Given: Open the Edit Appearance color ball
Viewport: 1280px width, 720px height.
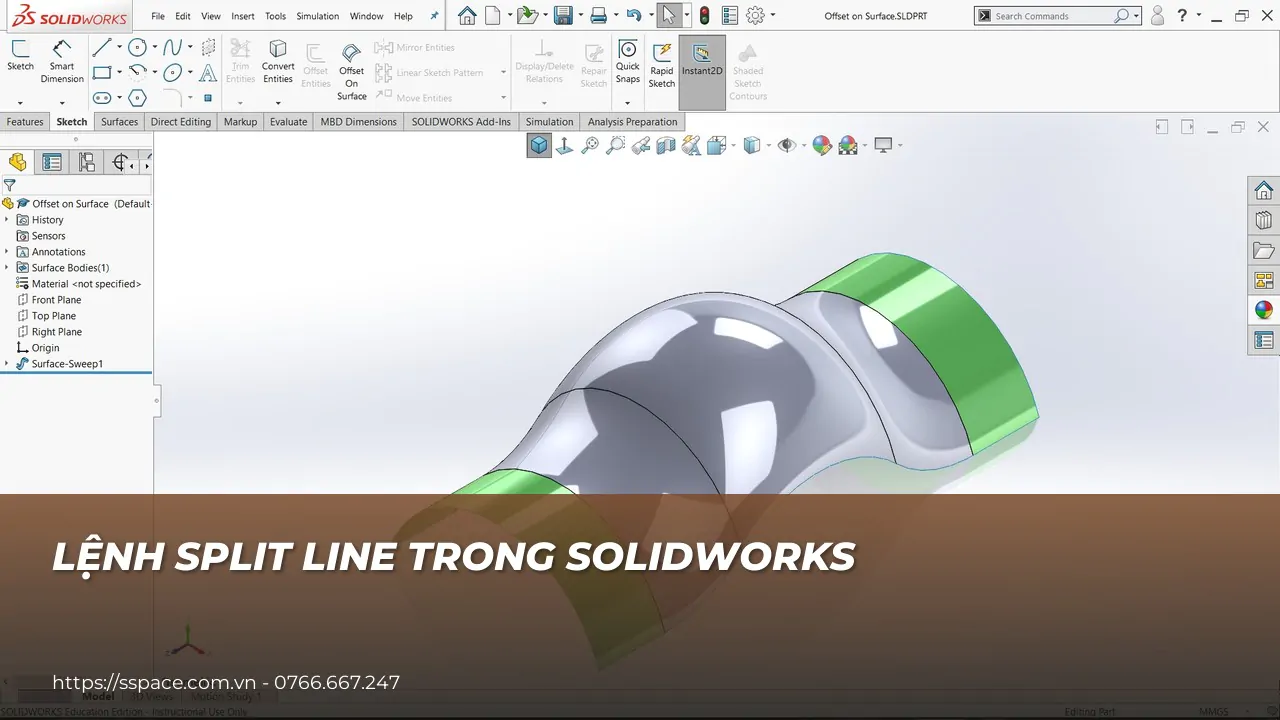Looking at the screenshot, I should [822, 145].
